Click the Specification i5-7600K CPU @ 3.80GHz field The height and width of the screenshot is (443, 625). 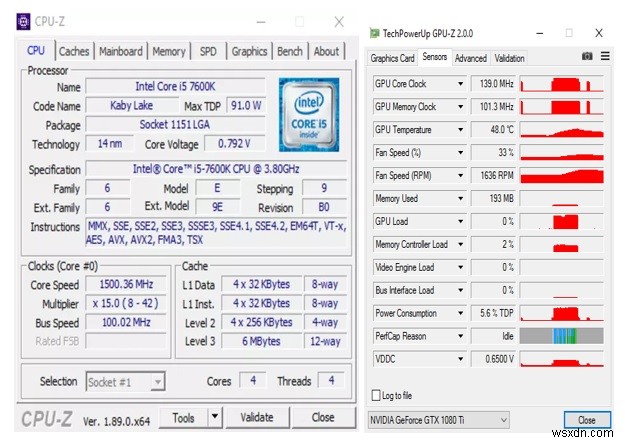pos(216,169)
